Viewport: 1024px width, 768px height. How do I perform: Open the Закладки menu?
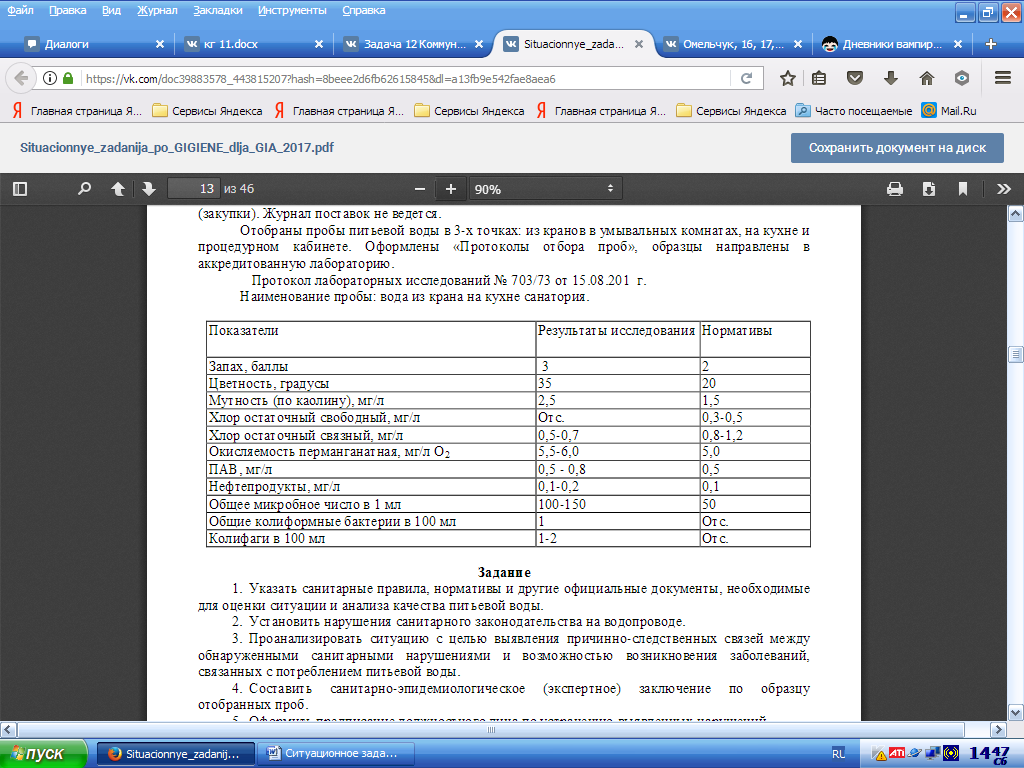217,10
